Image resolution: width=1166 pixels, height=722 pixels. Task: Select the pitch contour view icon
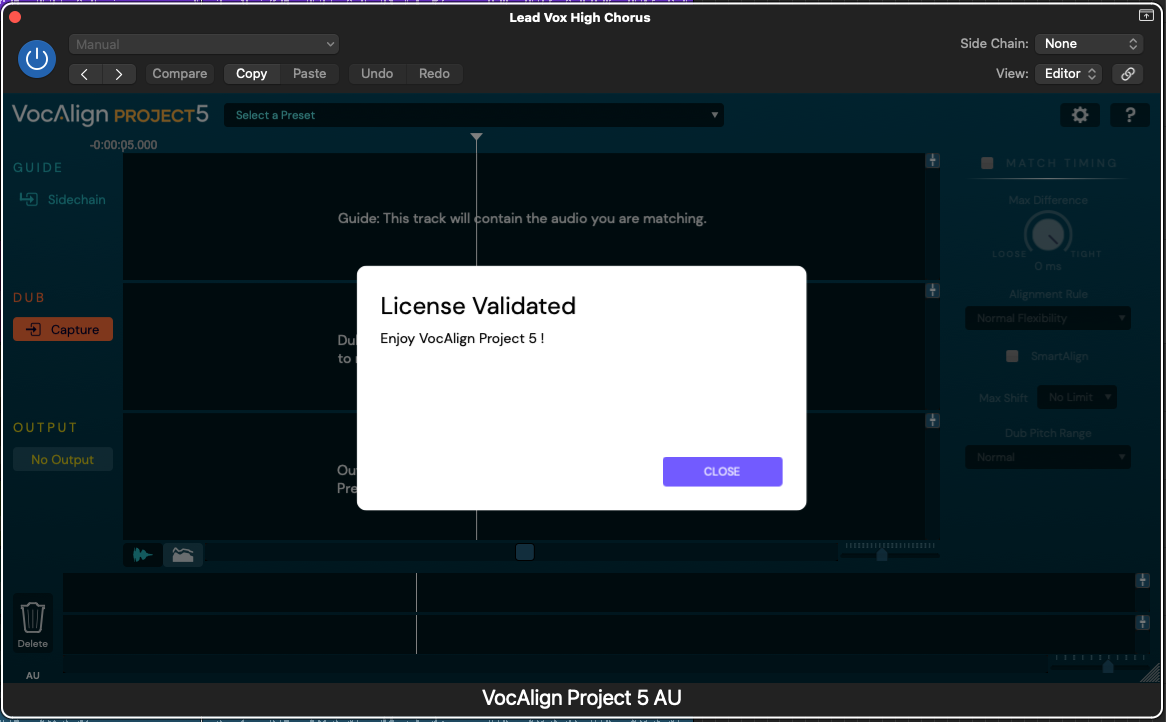[183, 554]
